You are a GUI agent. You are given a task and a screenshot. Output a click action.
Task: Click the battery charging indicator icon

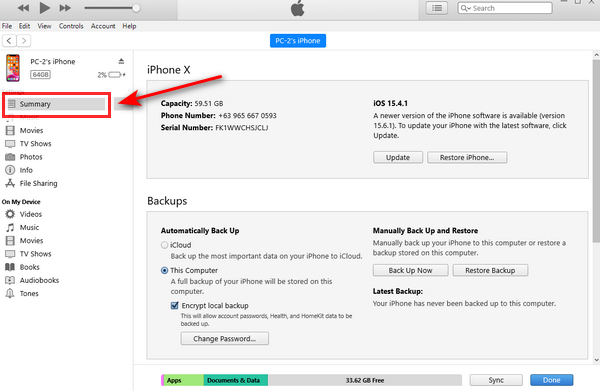coord(116,75)
